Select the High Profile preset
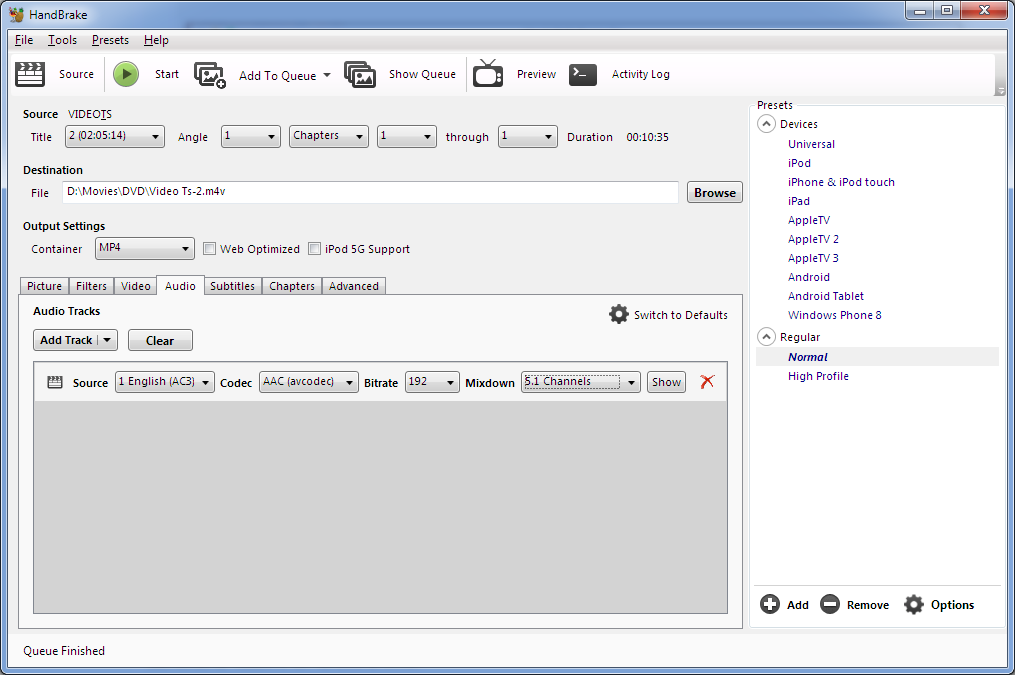Image resolution: width=1015 pixels, height=675 pixels. [818, 376]
